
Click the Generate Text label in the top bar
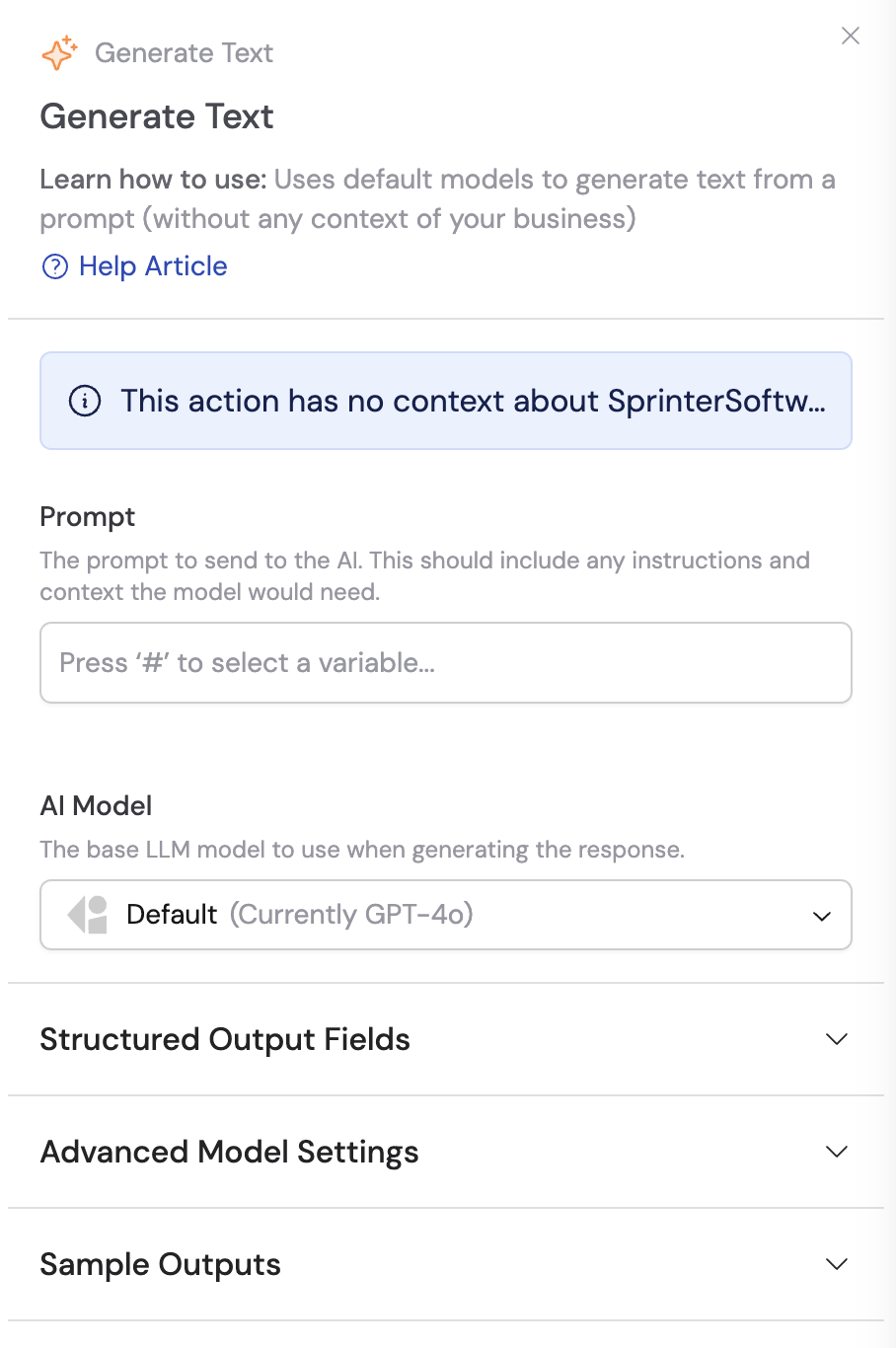pyautogui.click(x=184, y=53)
